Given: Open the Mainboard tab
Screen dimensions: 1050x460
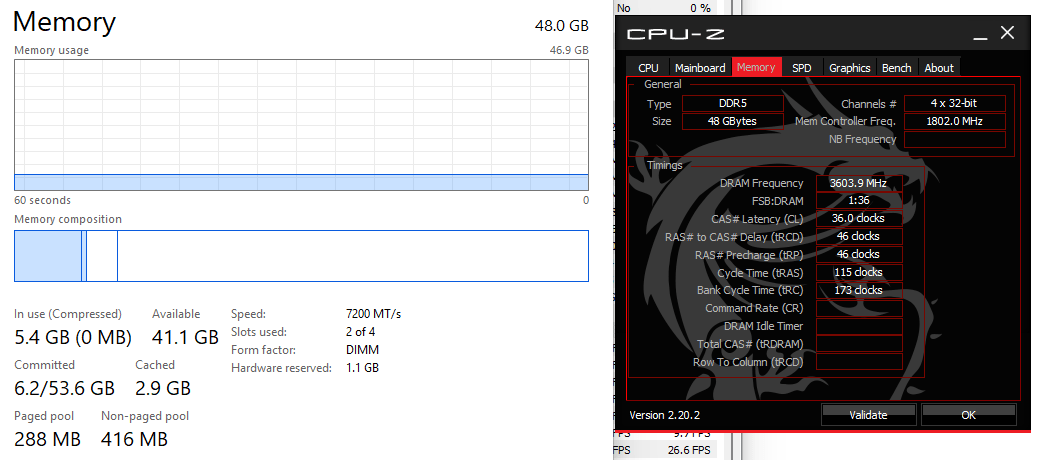Looking at the screenshot, I should click(x=700, y=68).
